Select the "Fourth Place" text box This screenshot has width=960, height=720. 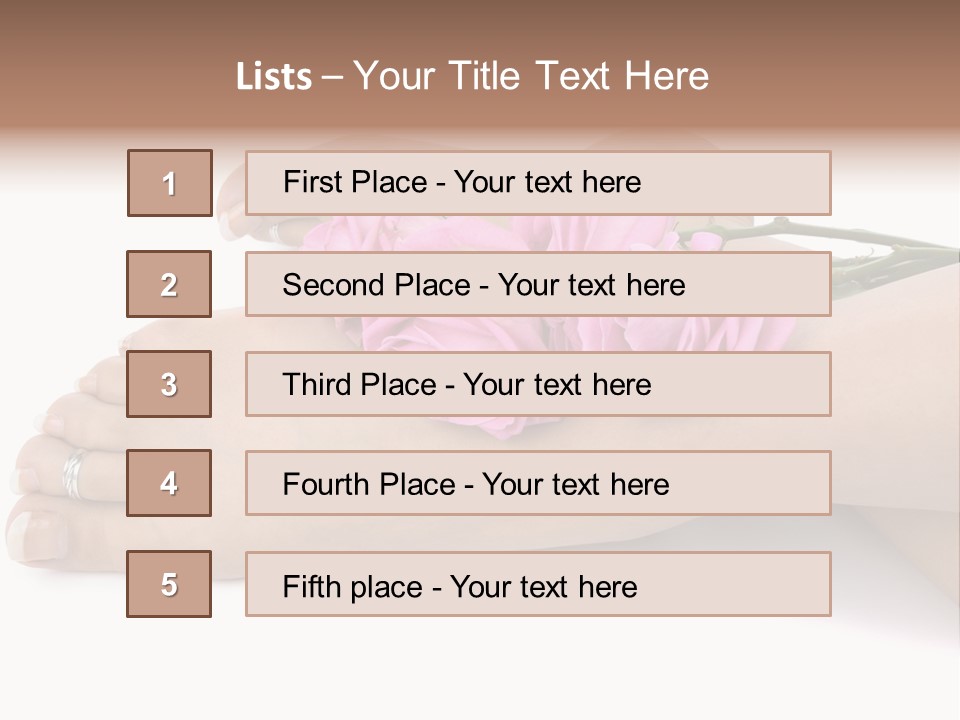click(538, 483)
